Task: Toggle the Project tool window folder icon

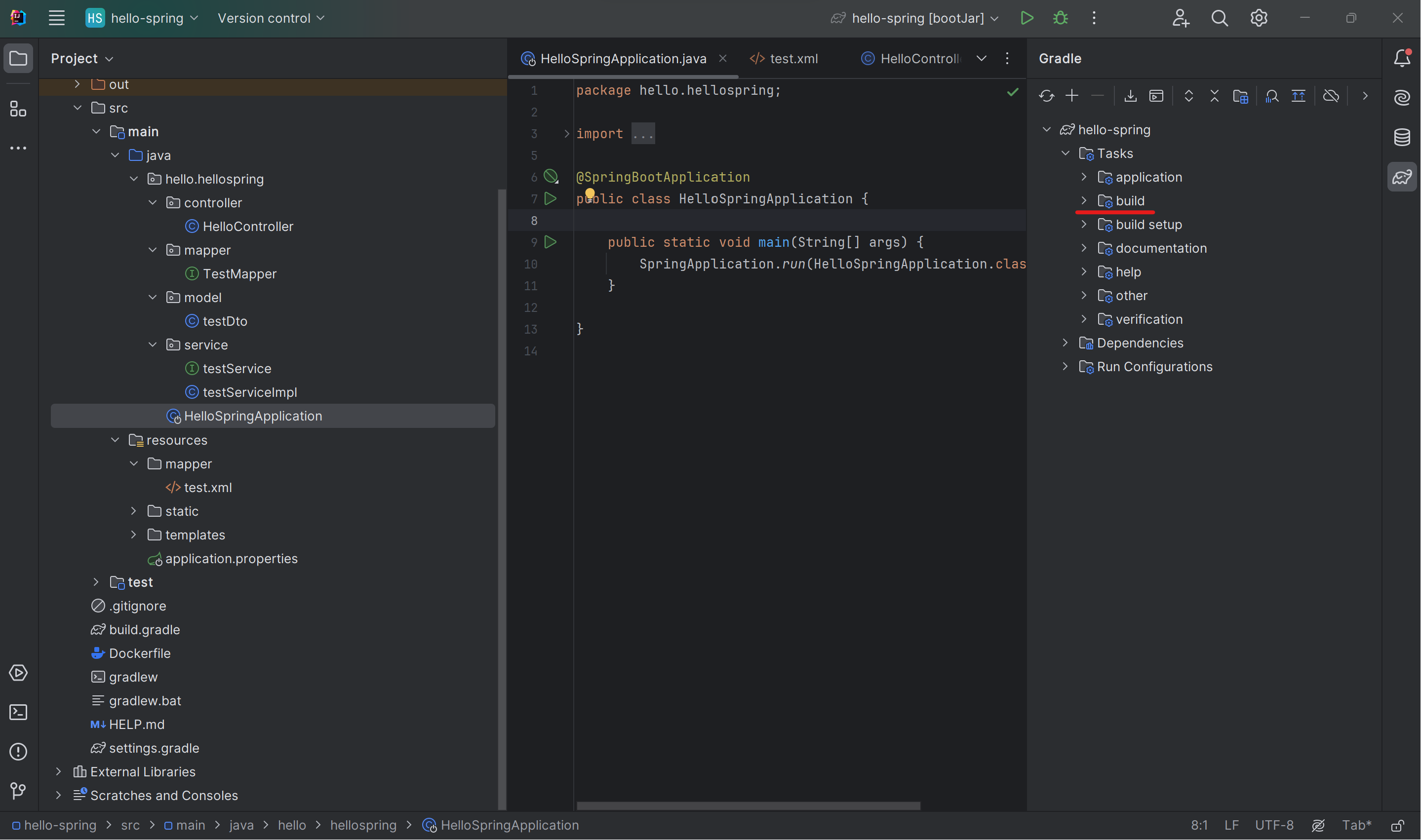Action: [x=18, y=58]
